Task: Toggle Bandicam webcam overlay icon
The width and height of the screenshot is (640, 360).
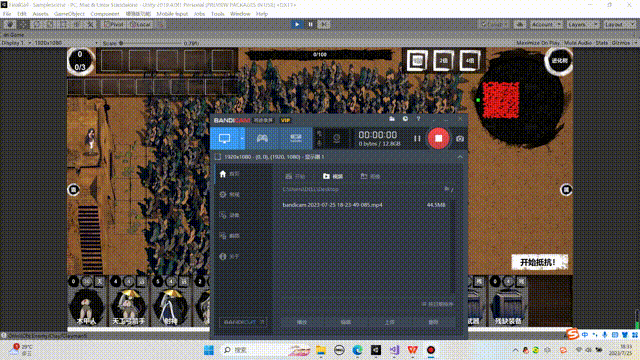Action: coord(336,138)
